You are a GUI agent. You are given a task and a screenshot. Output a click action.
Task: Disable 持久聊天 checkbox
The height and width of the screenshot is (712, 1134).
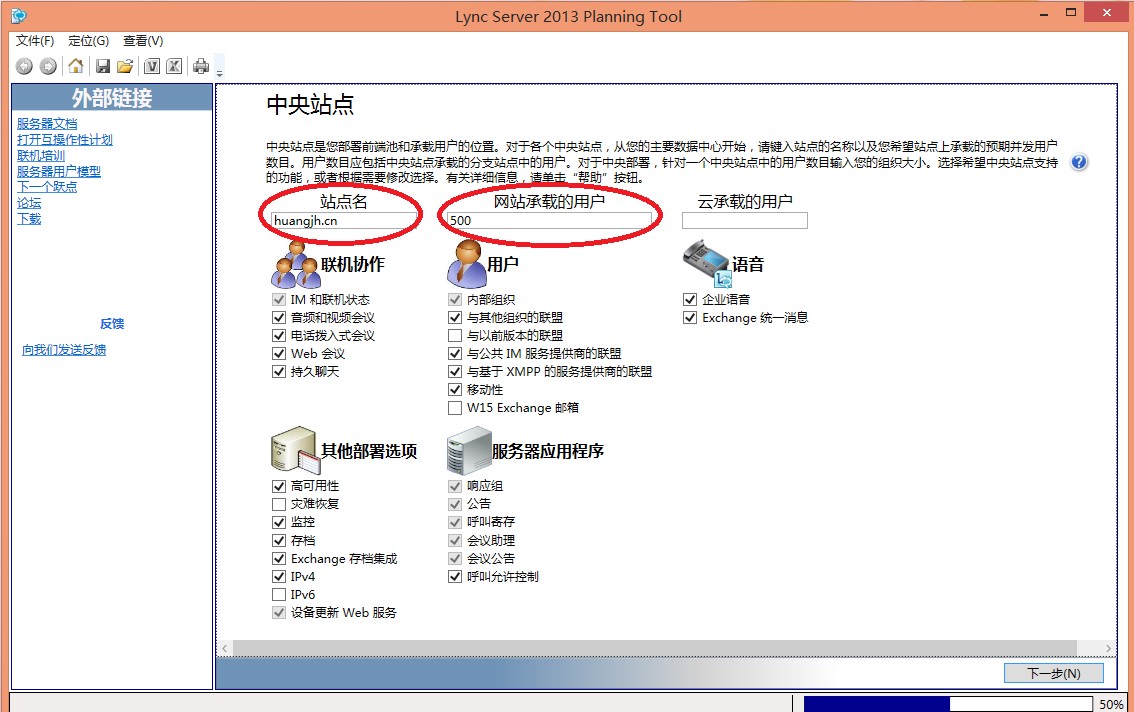278,372
